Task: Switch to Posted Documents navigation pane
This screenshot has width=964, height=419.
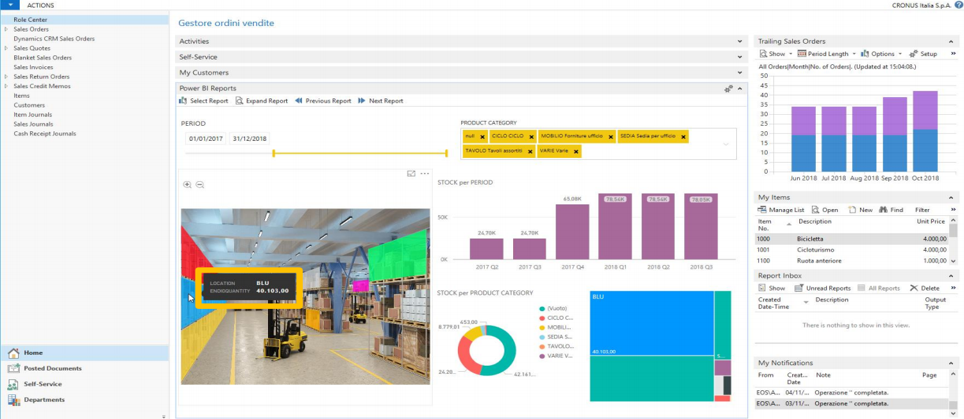Action: (52, 368)
